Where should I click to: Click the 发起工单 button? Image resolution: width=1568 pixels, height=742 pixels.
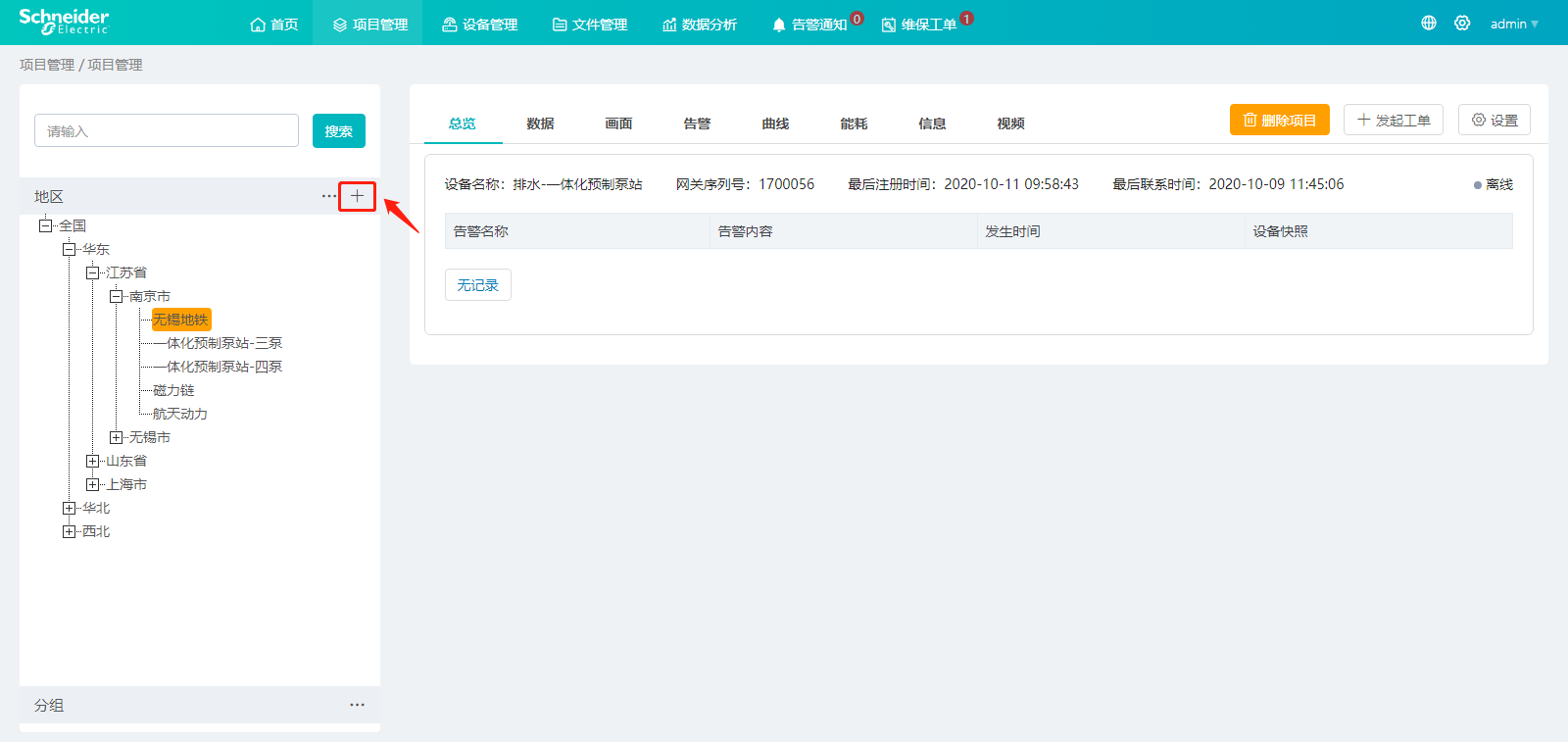(1394, 120)
